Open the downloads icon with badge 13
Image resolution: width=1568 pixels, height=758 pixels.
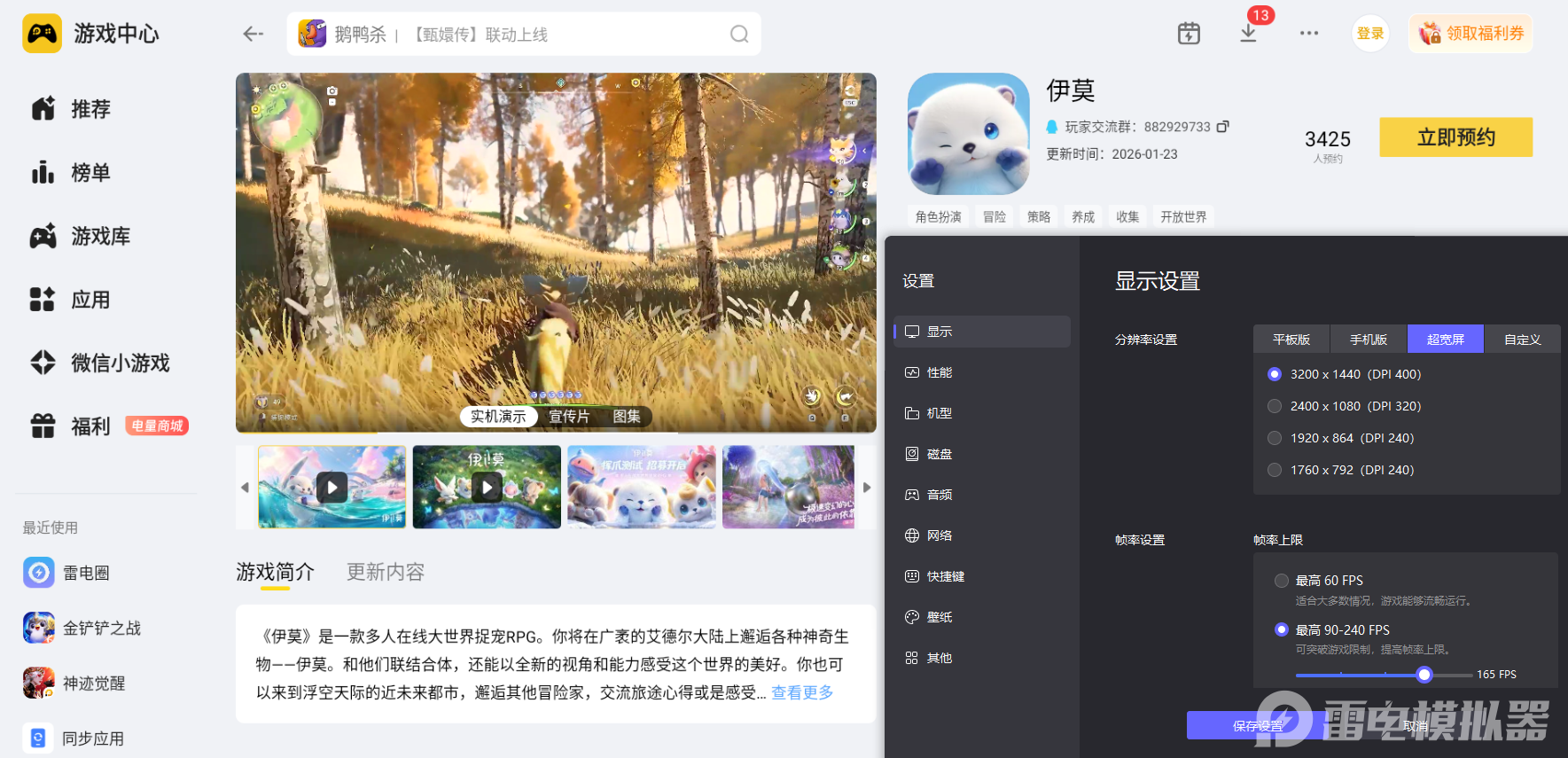1248,34
